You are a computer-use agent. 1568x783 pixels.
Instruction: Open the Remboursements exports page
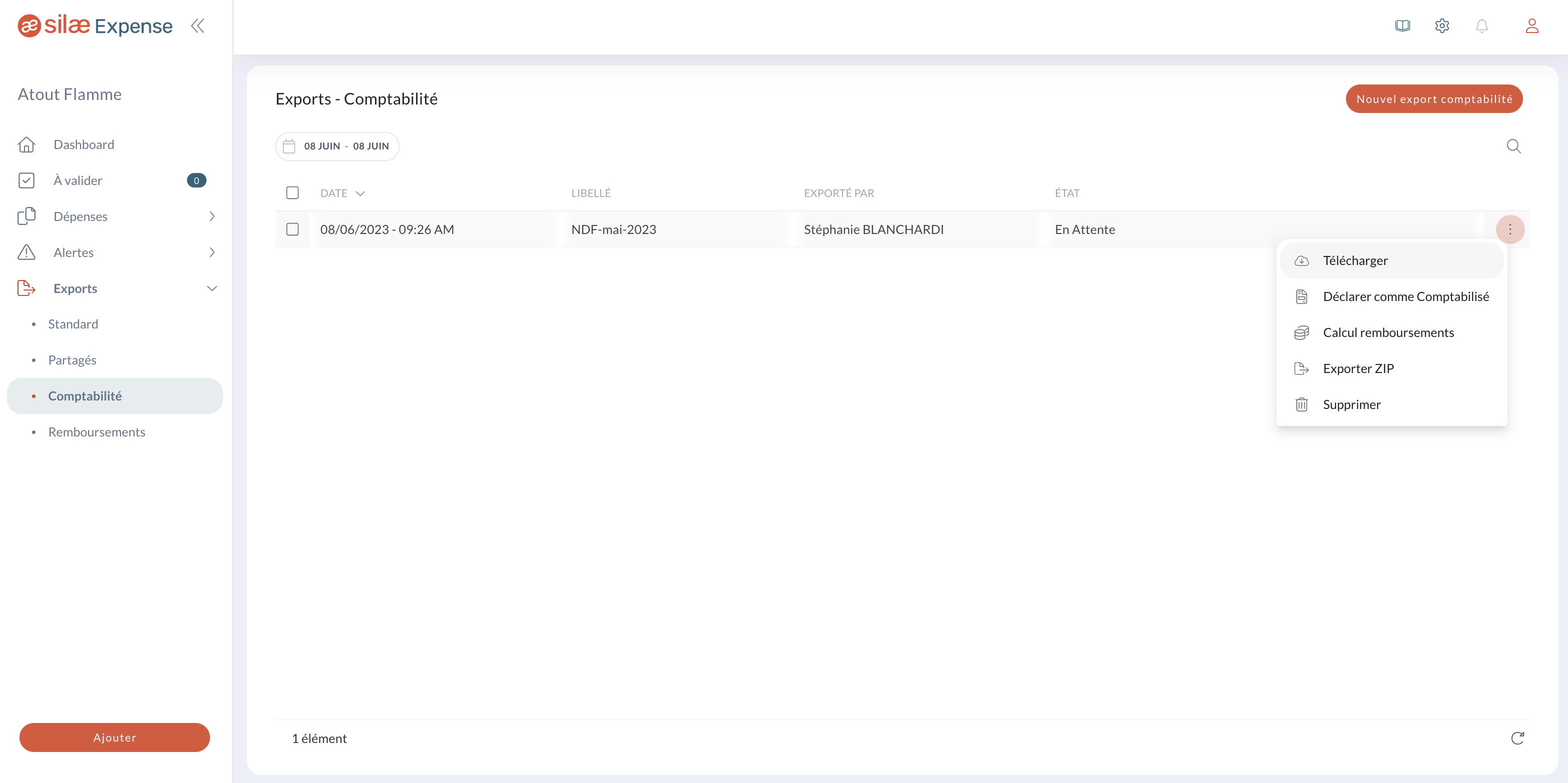pos(97,431)
